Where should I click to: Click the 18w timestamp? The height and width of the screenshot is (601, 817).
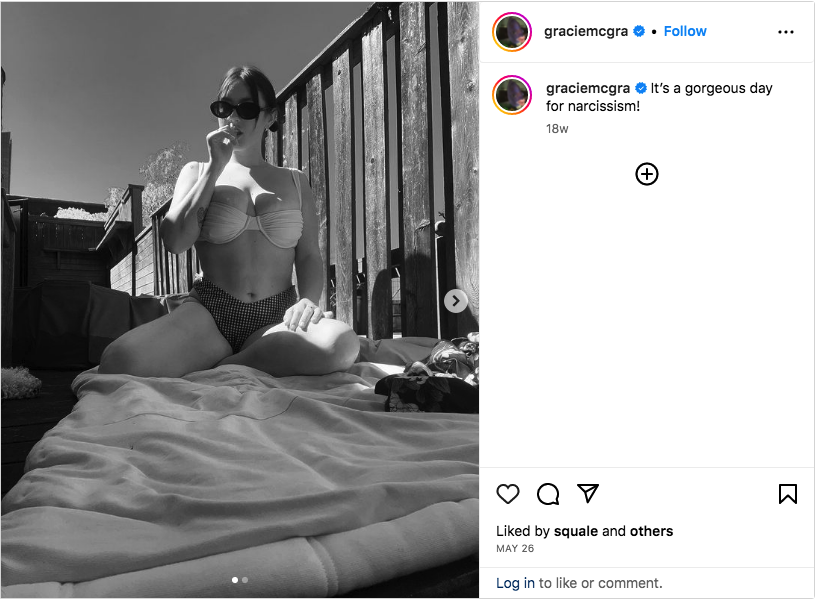557,129
